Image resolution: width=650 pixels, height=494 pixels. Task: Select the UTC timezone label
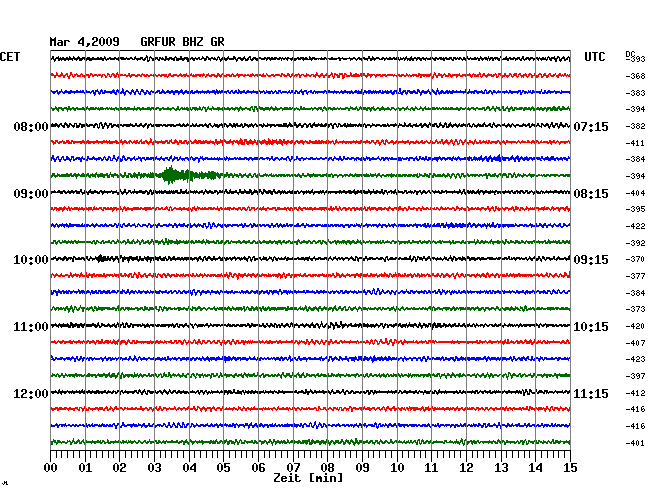click(594, 57)
